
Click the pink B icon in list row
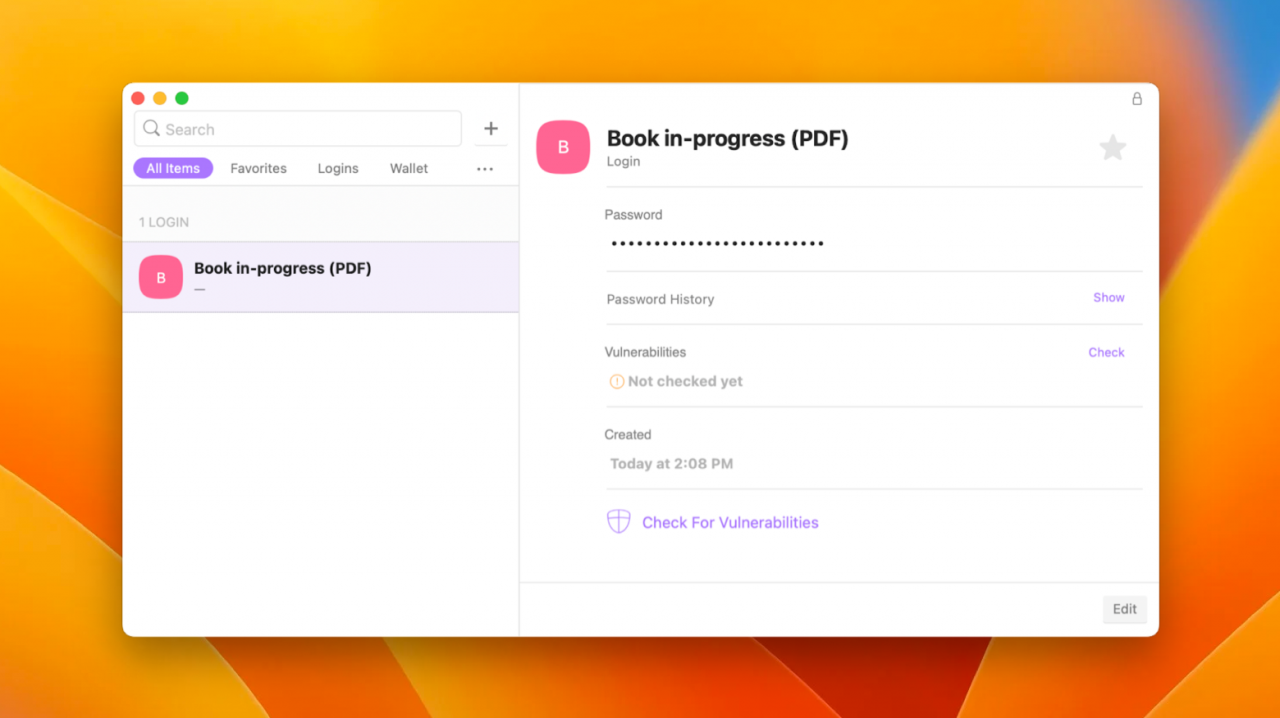click(161, 277)
